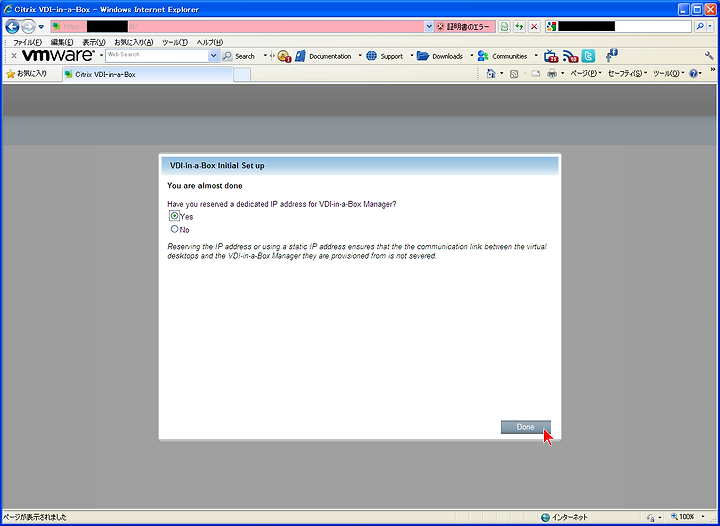
Task: Expand the command bar overflow chevron
Action: 713,70
